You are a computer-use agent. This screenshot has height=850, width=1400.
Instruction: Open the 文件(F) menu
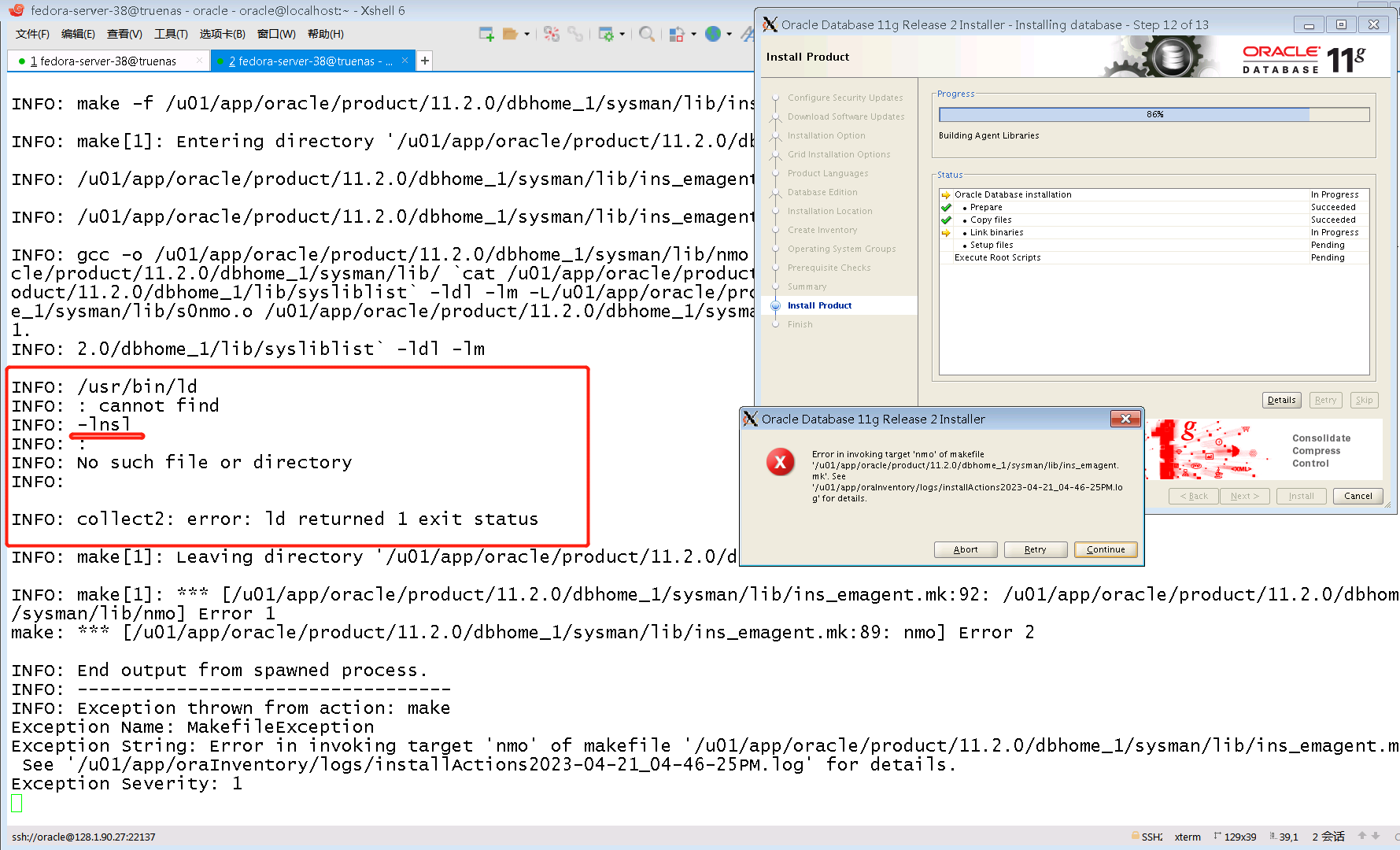[x=32, y=34]
